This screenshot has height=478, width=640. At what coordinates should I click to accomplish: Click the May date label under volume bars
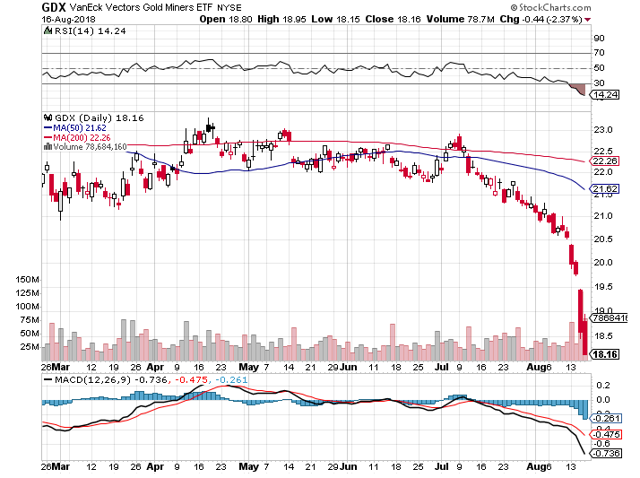[x=249, y=367]
